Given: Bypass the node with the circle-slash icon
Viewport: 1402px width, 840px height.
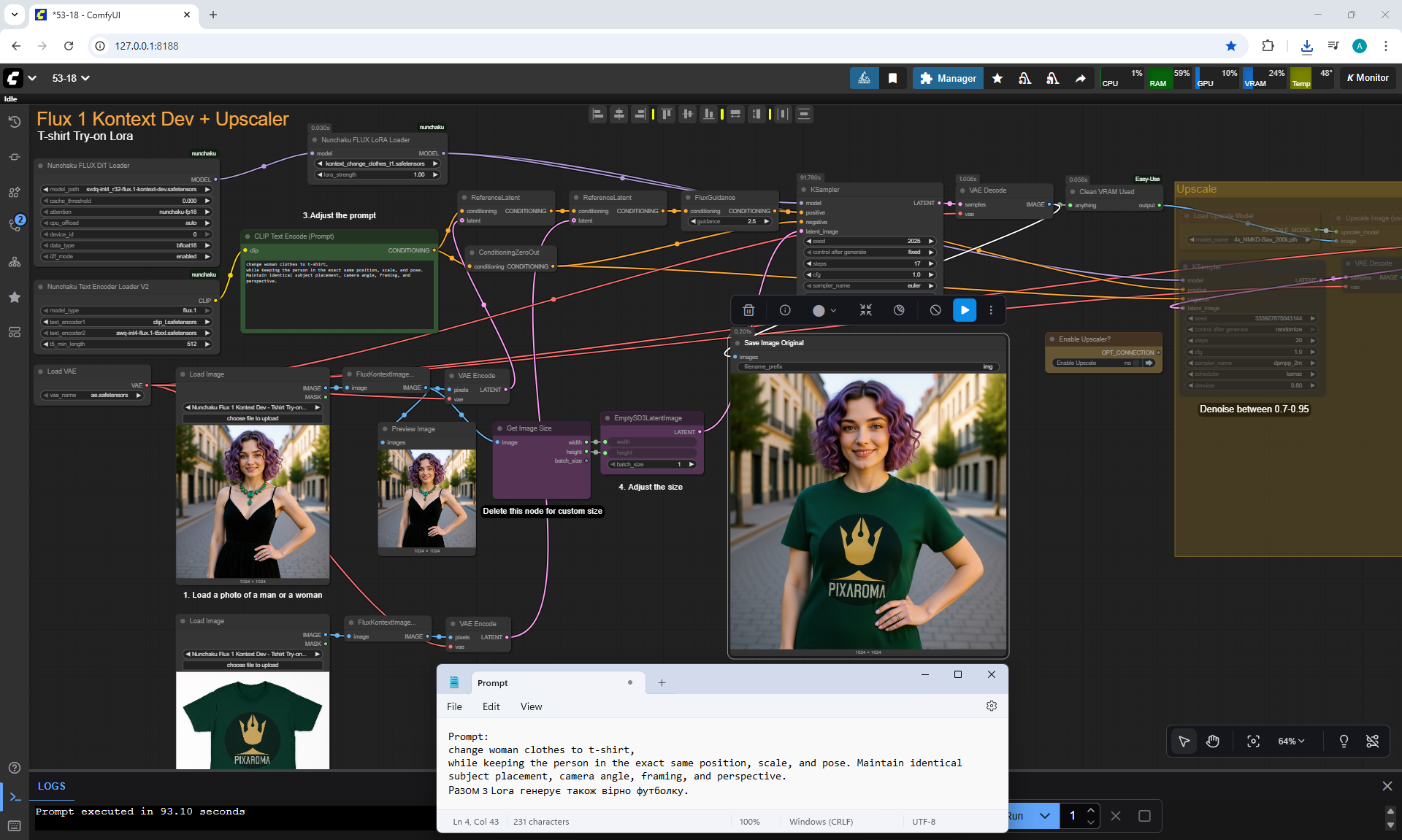Looking at the screenshot, I should [x=935, y=310].
